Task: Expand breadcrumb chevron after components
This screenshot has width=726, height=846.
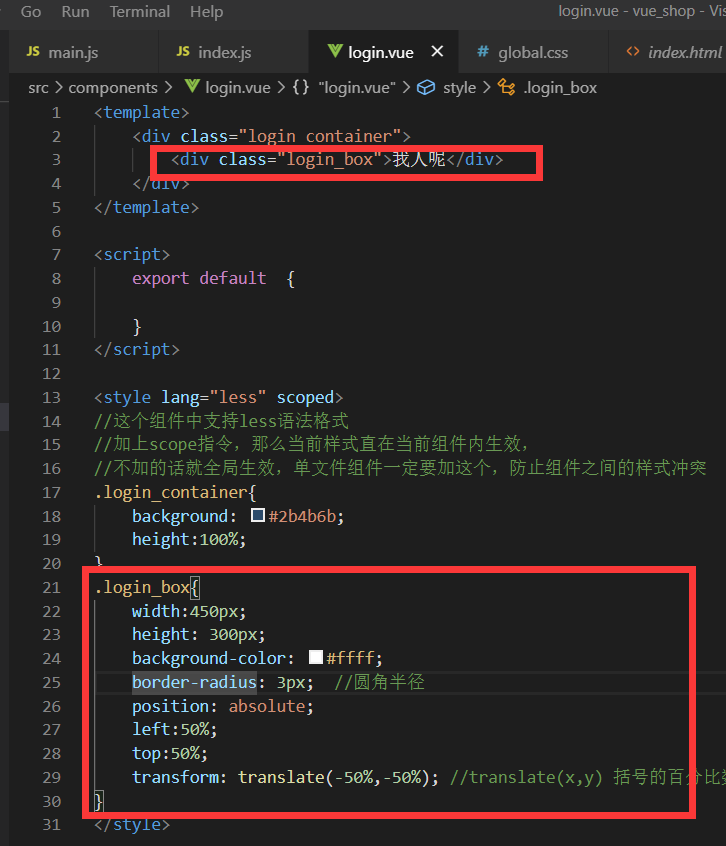Action: (168, 87)
